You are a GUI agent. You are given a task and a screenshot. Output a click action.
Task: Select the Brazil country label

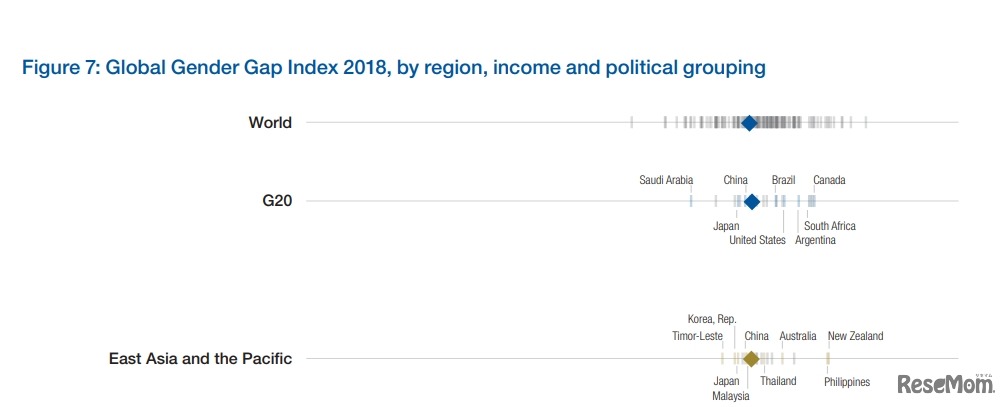pos(783,181)
